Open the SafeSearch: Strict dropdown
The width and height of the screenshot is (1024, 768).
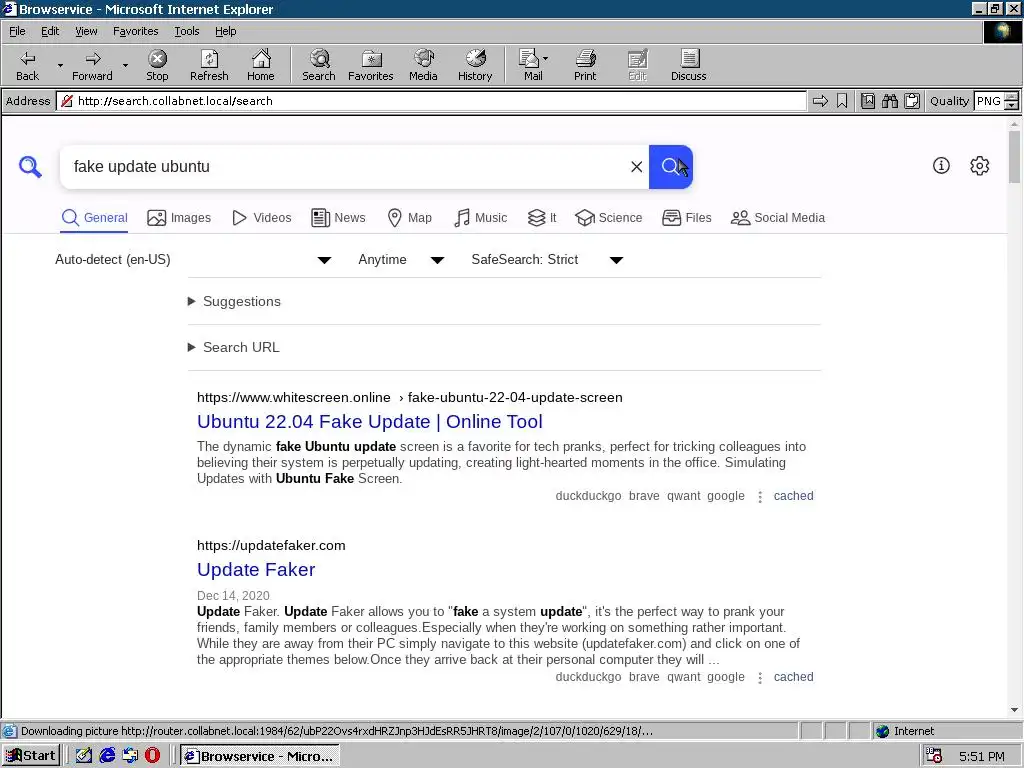[x=547, y=259]
